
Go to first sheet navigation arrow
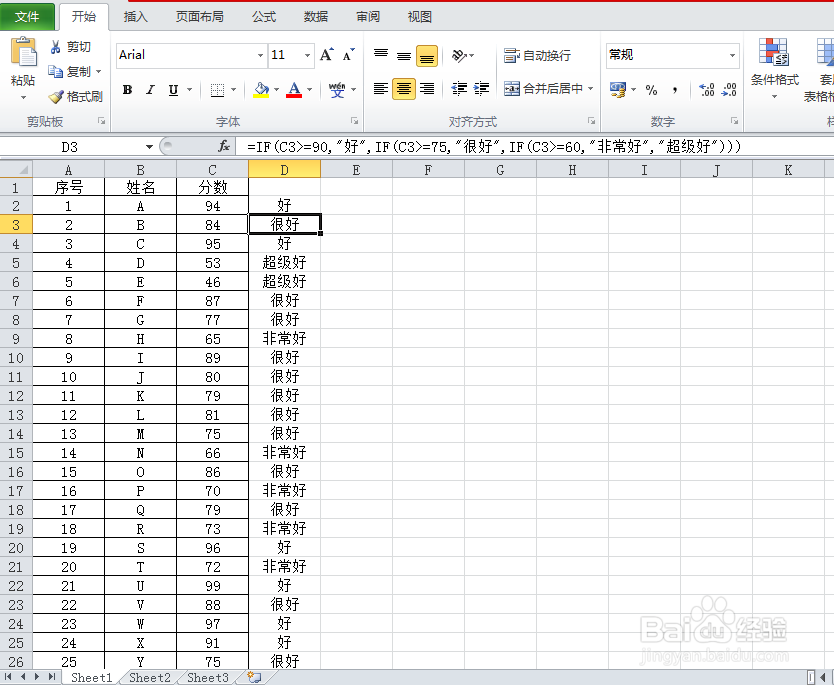9,677
